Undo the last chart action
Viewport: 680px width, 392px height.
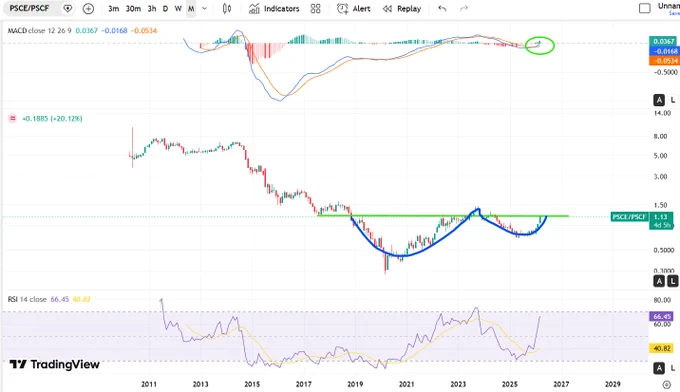[x=442, y=8]
